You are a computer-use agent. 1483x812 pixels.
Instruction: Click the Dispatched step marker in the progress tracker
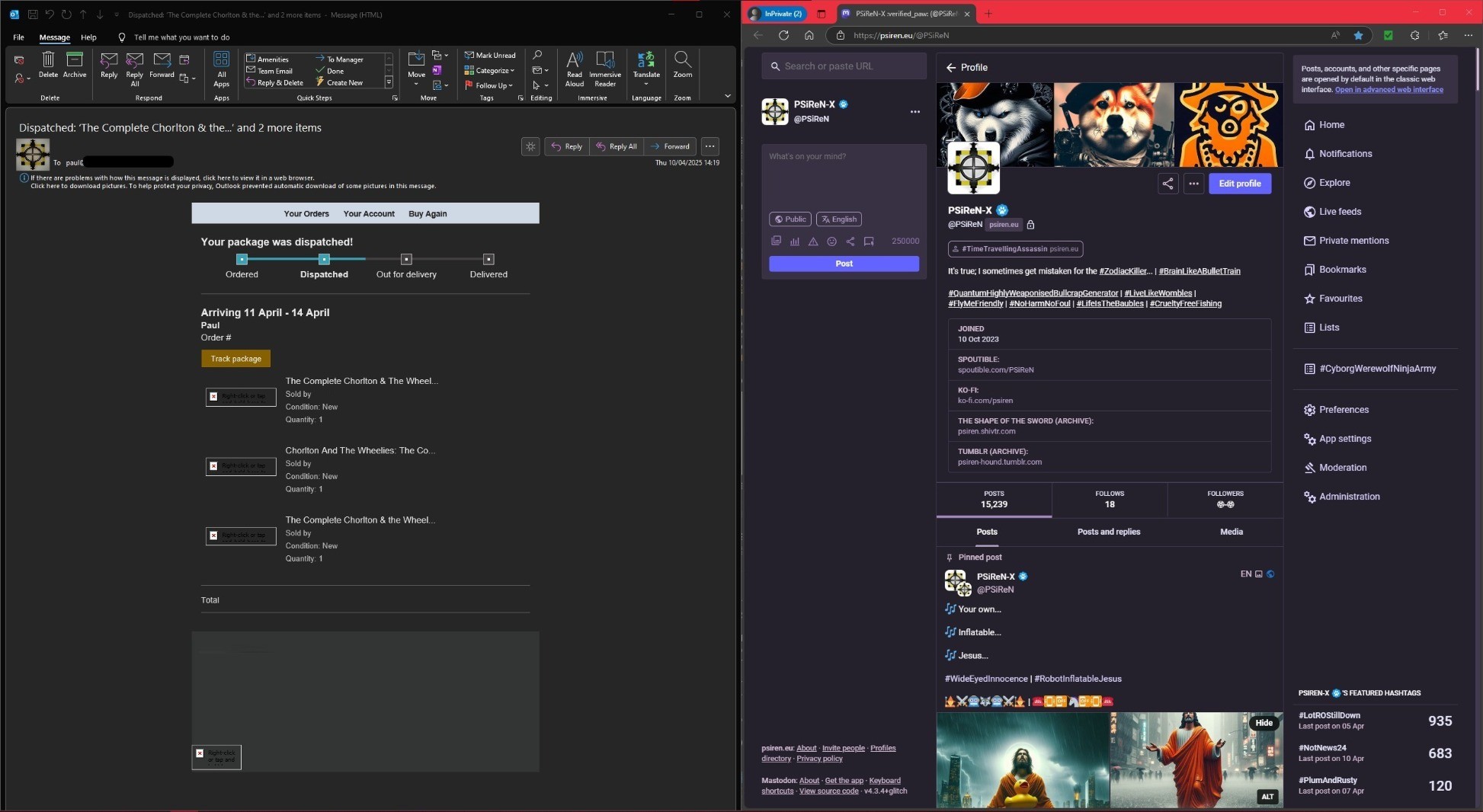[324, 260]
